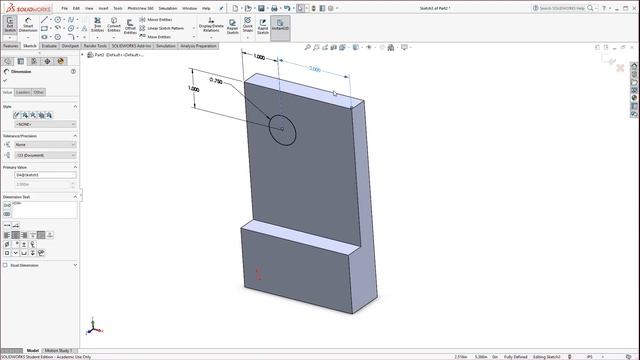Open the PropertyManager tab icon

(21, 61)
